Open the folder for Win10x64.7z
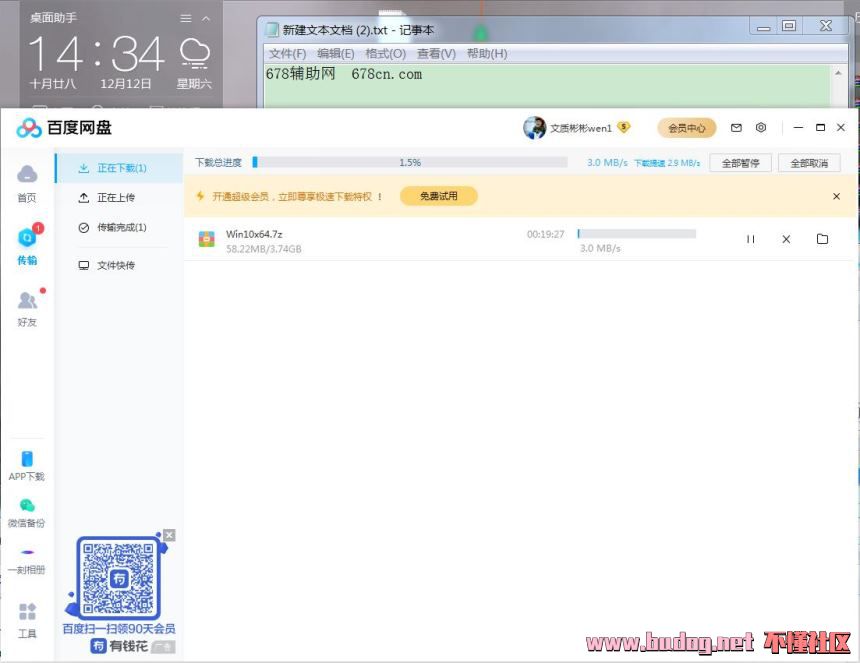 pyautogui.click(x=822, y=239)
